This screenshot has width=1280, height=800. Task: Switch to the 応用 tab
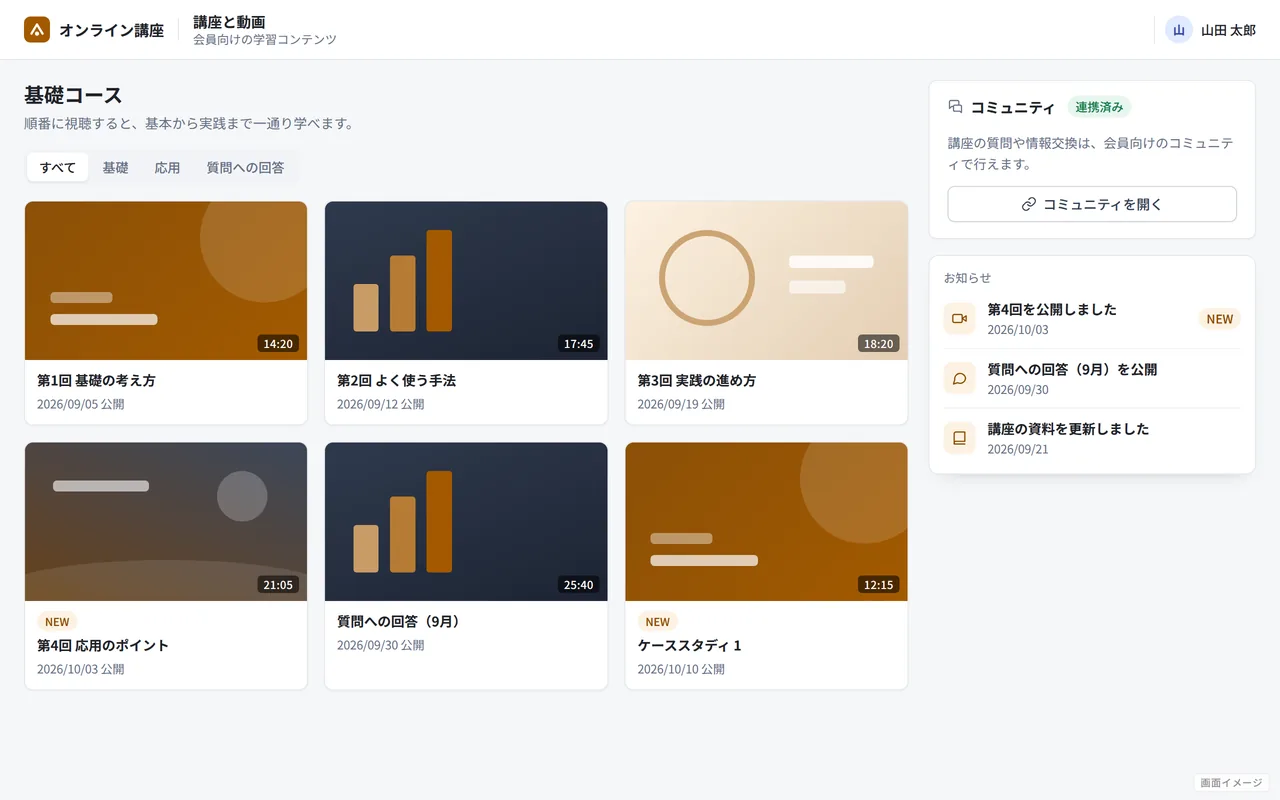[x=167, y=168]
